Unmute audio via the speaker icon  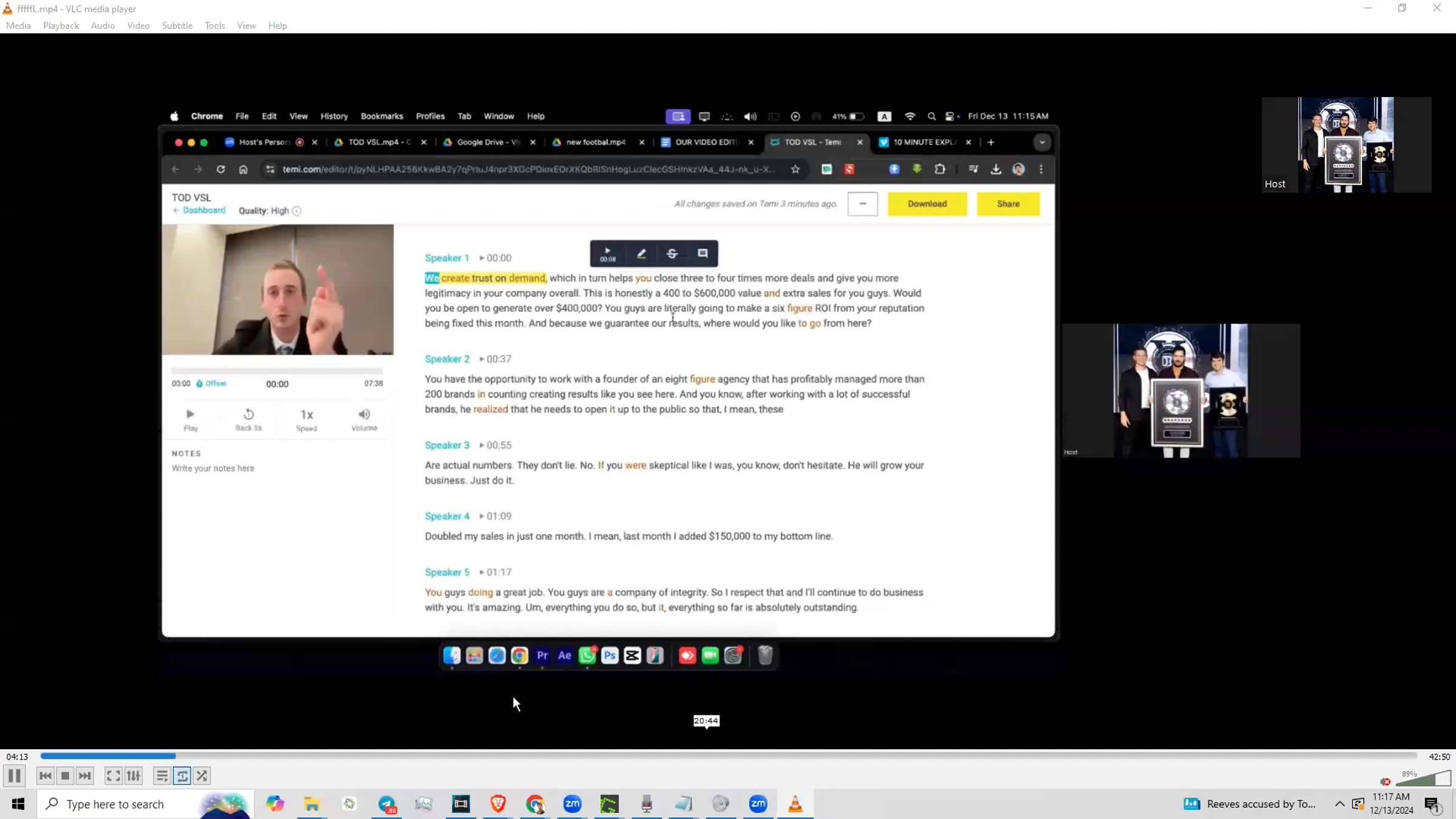(1385, 781)
